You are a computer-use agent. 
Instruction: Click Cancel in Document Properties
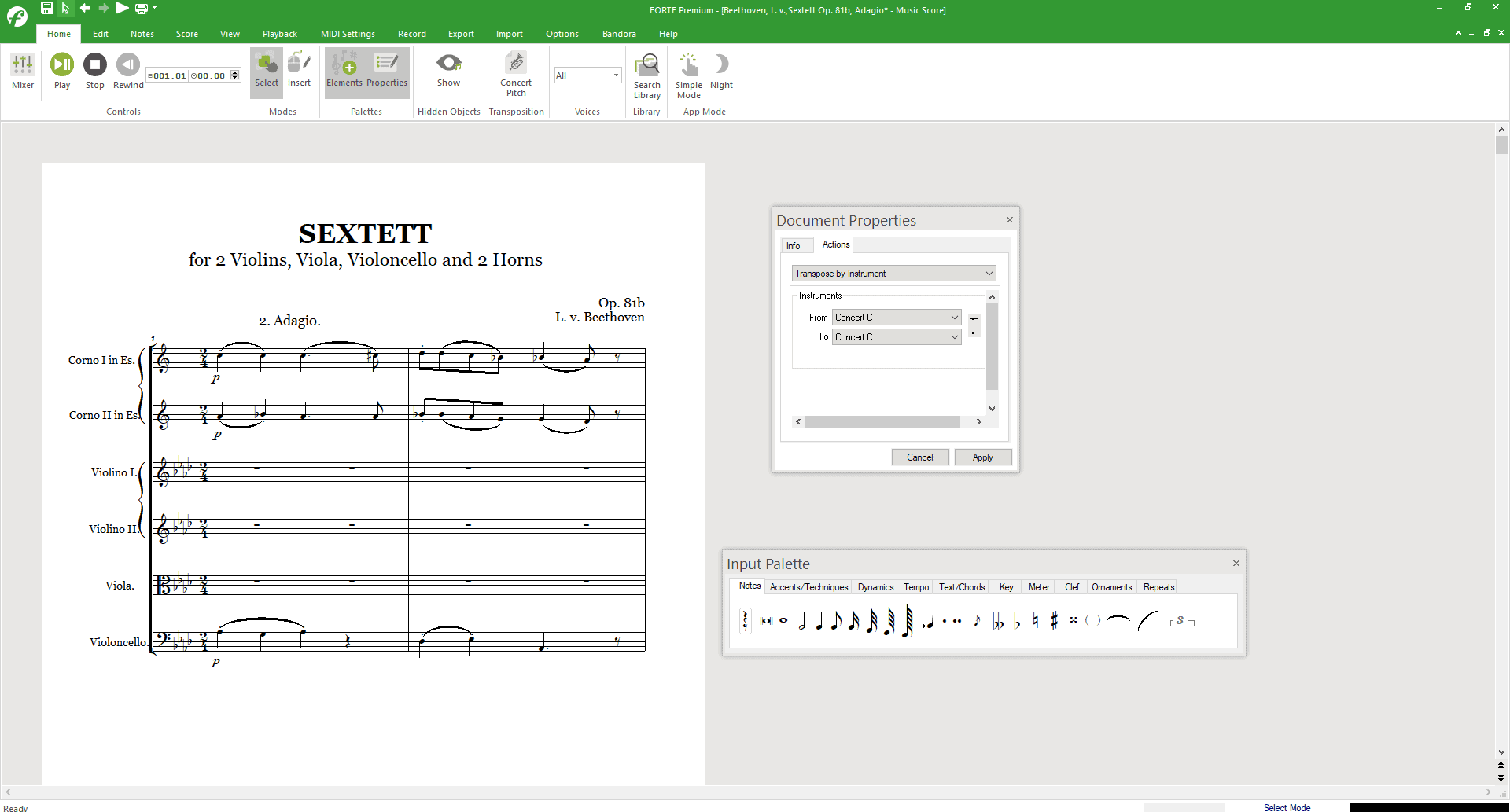(920, 457)
